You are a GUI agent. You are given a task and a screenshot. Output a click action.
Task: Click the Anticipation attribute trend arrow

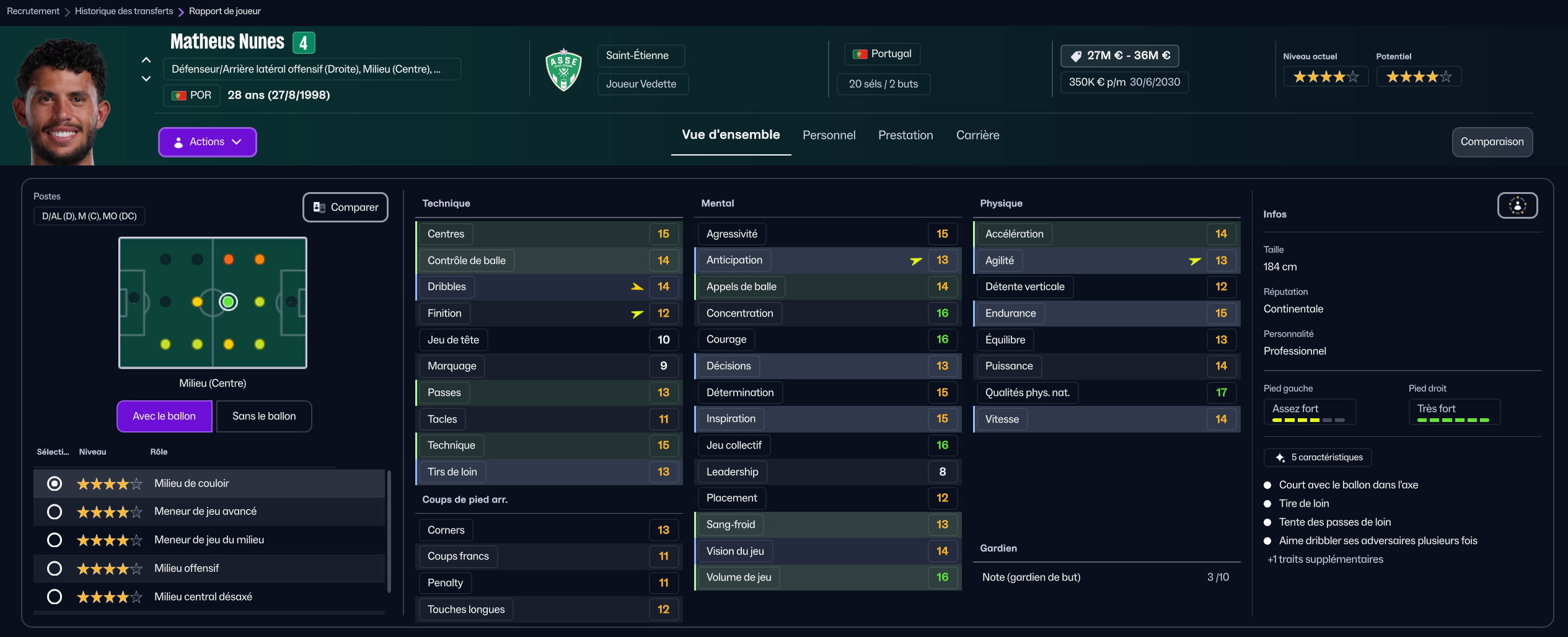(916, 261)
